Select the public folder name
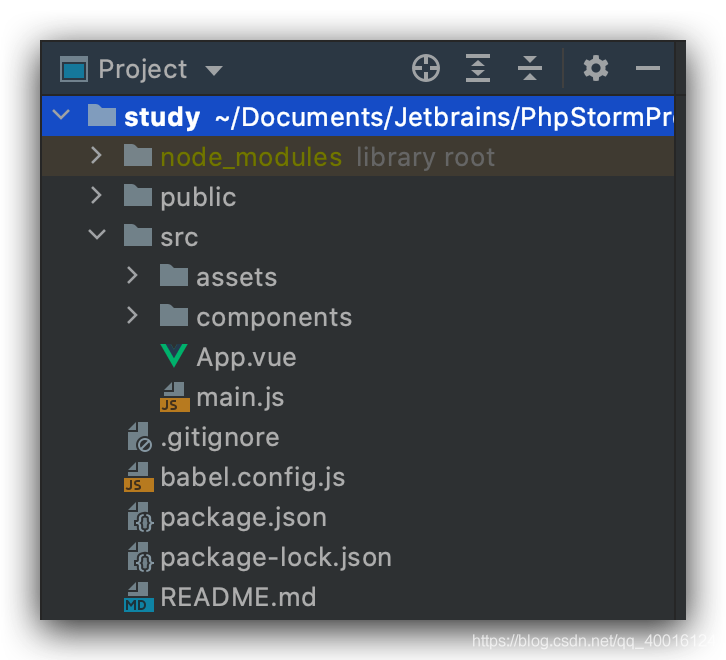This screenshot has height=660, width=726. [198, 198]
